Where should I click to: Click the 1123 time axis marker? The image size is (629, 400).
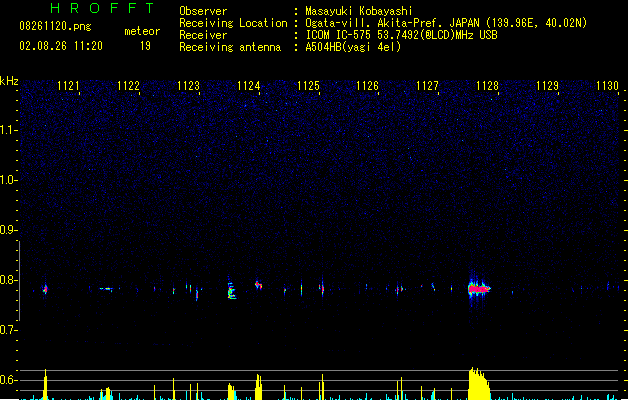pyautogui.click(x=189, y=86)
